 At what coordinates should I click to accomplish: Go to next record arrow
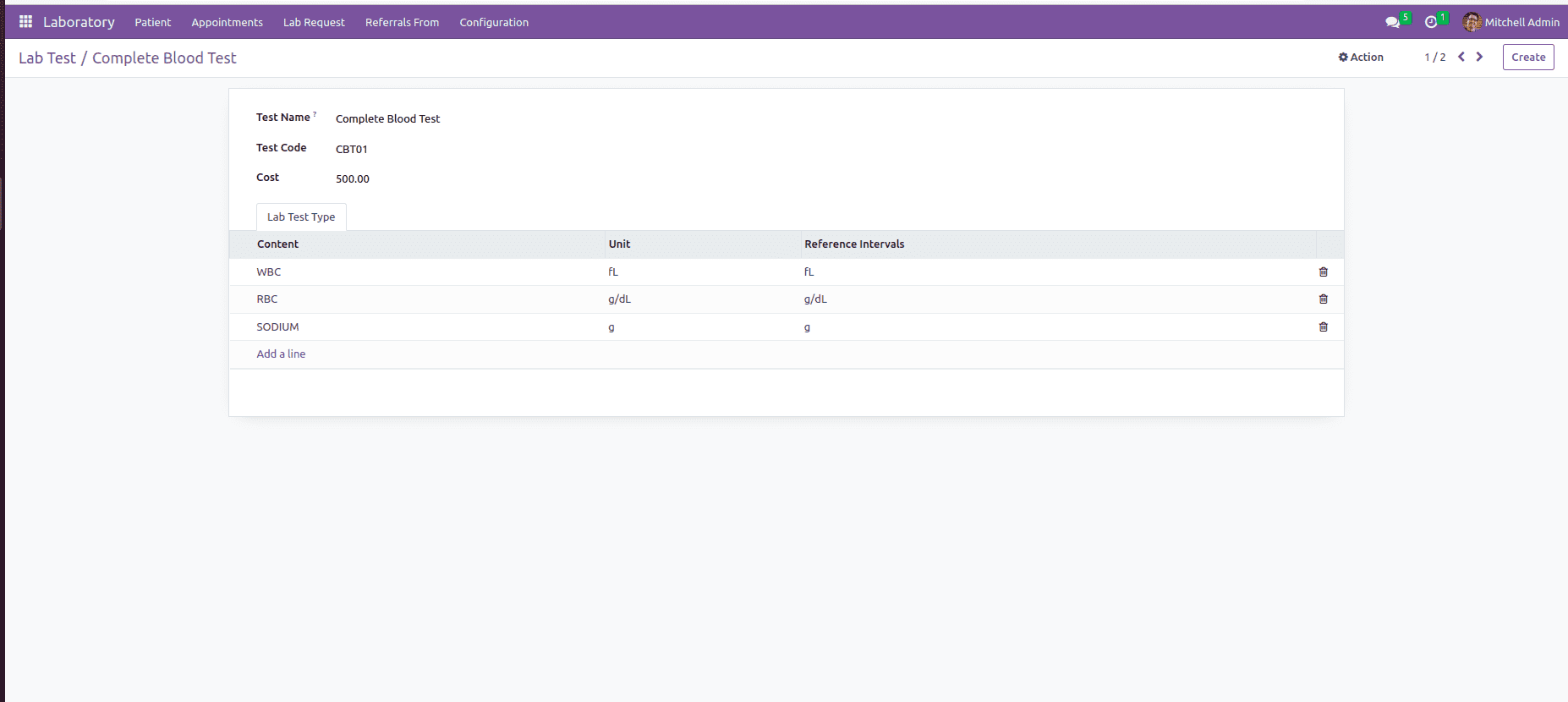(1479, 58)
